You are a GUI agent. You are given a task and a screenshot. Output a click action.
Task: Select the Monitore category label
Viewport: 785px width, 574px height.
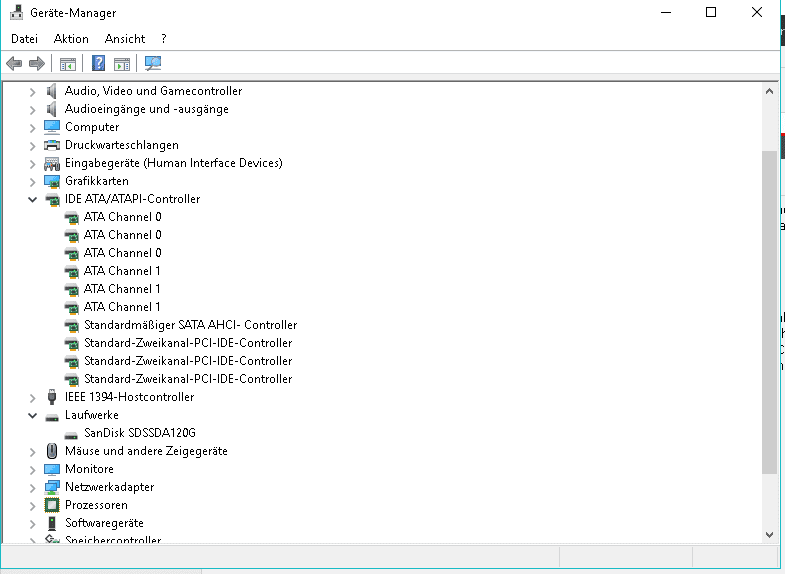coord(89,469)
